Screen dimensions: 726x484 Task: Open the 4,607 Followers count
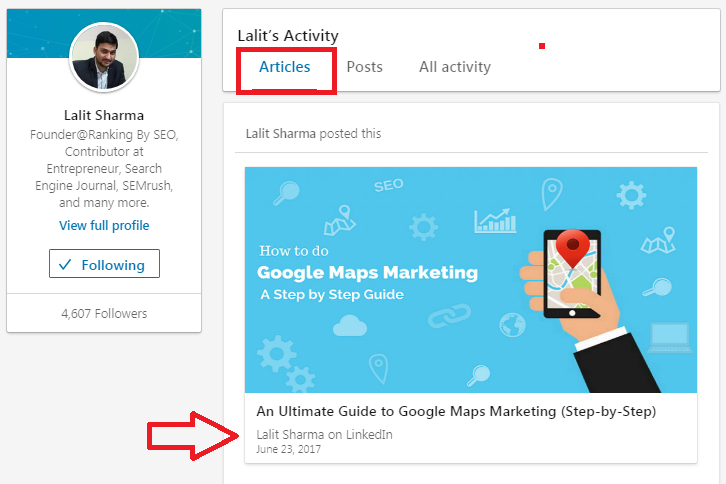tap(104, 314)
